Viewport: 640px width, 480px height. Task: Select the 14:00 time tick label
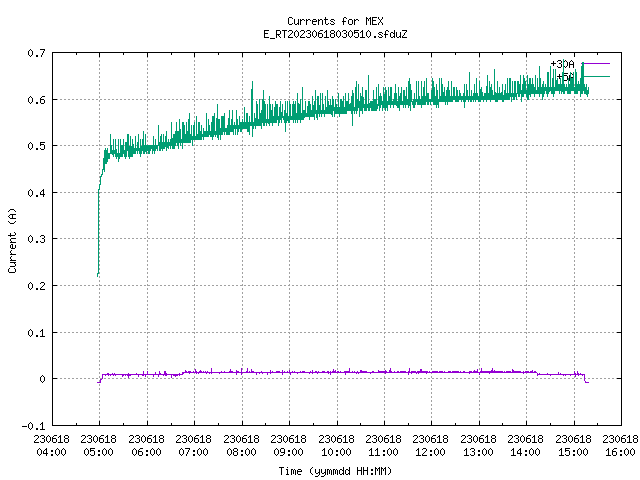click(525, 452)
